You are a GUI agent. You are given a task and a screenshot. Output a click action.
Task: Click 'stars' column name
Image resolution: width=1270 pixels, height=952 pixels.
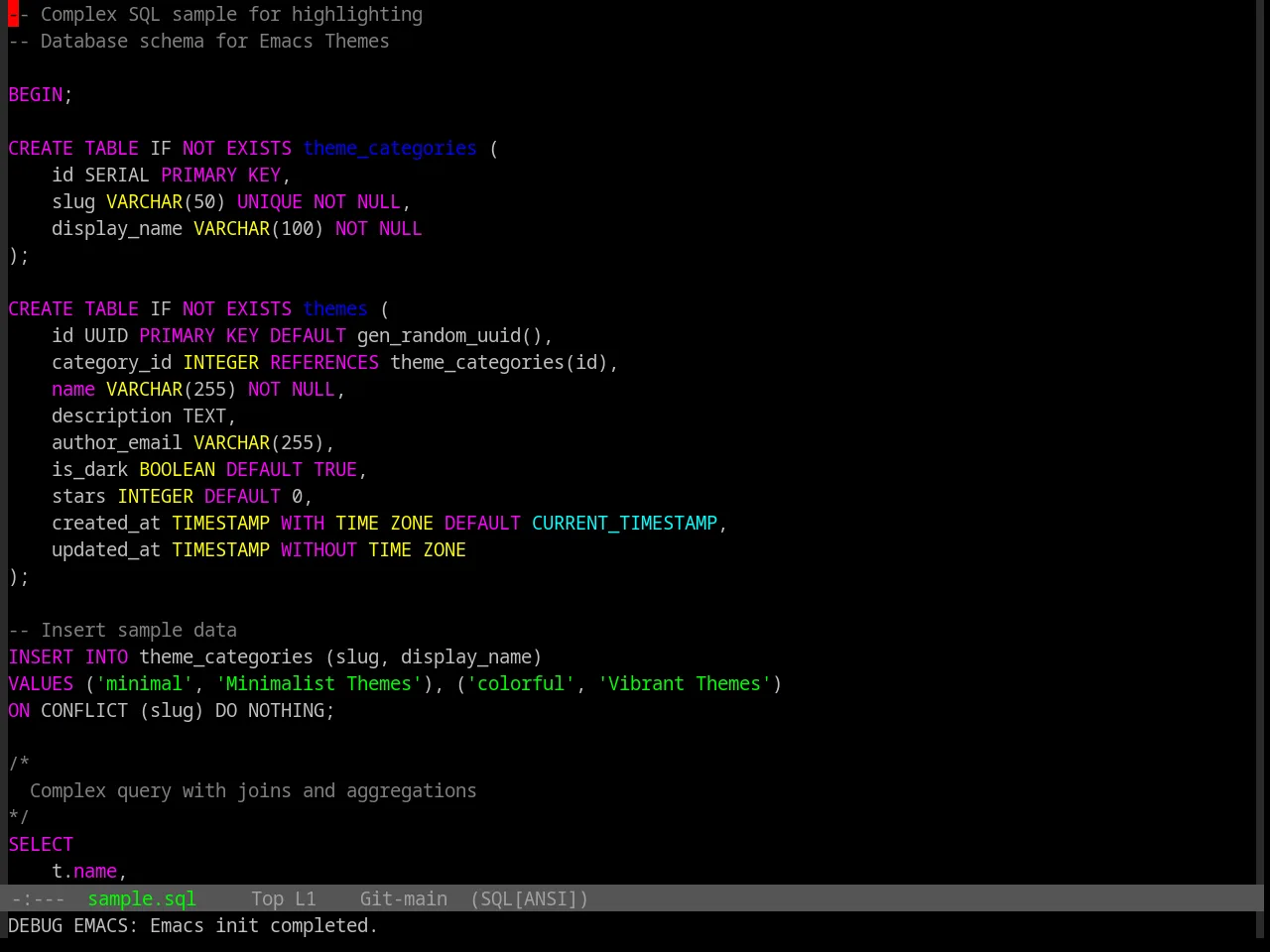(79, 496)
